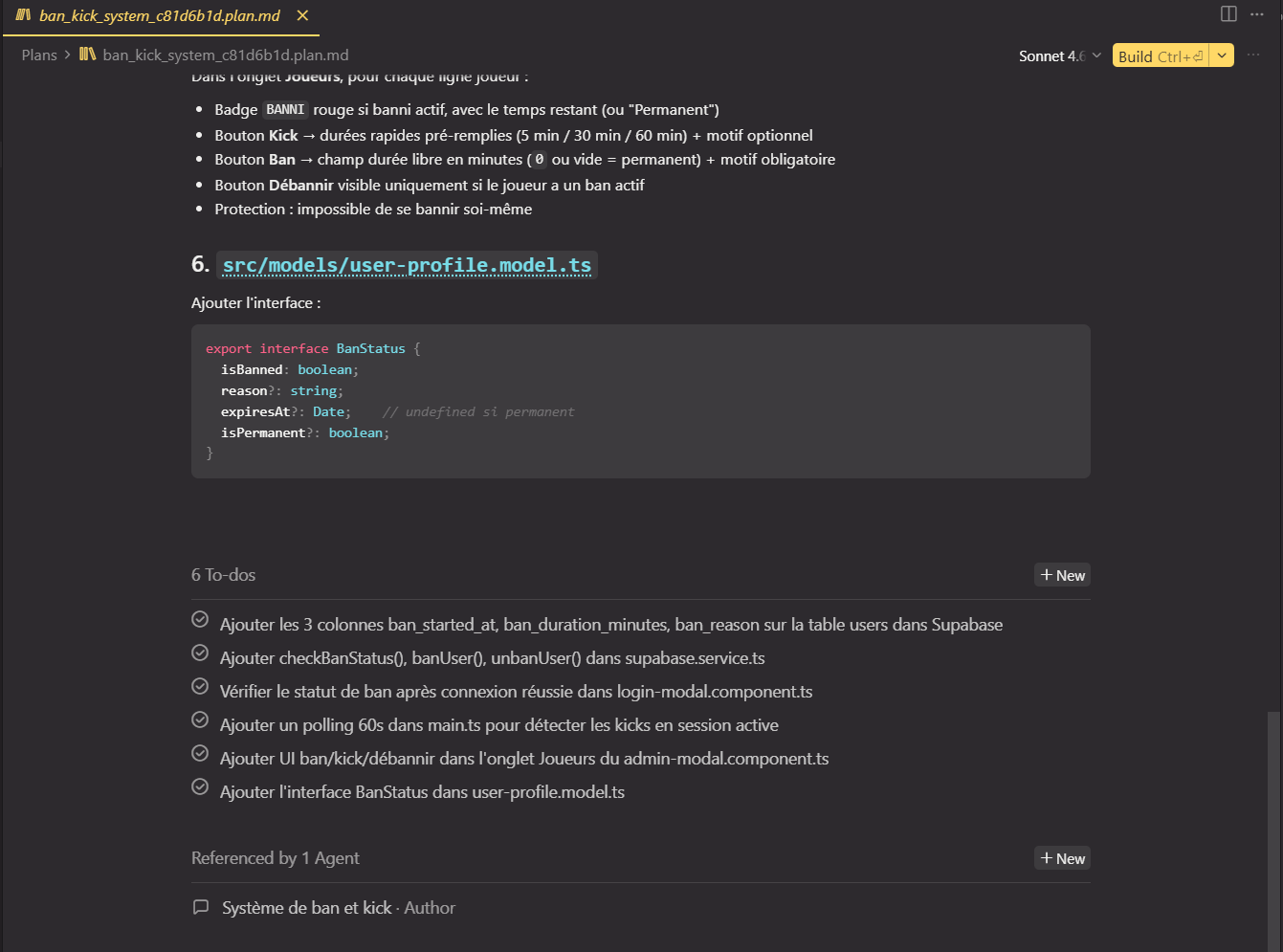
Task: Click the breadcrumb chevron after Plans
Action: point(68,55)
